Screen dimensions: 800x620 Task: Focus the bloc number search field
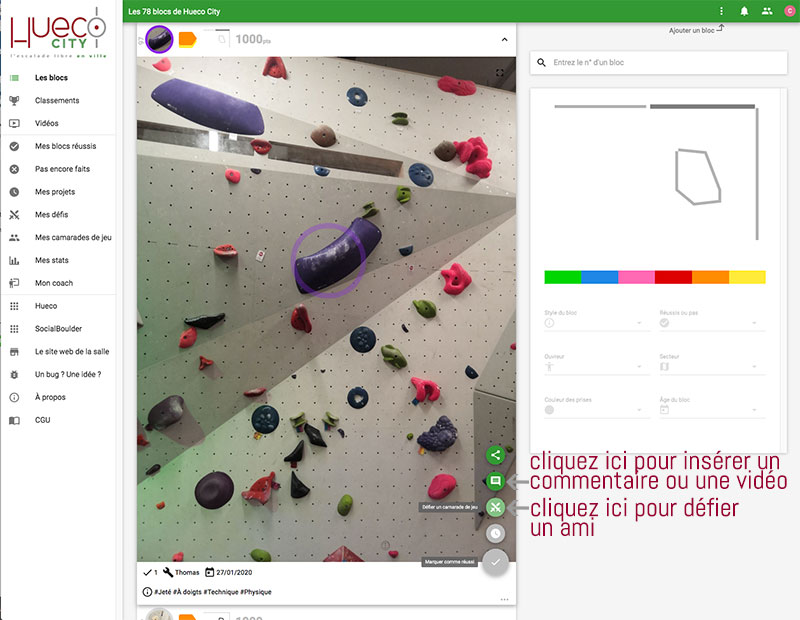point(658,63)
